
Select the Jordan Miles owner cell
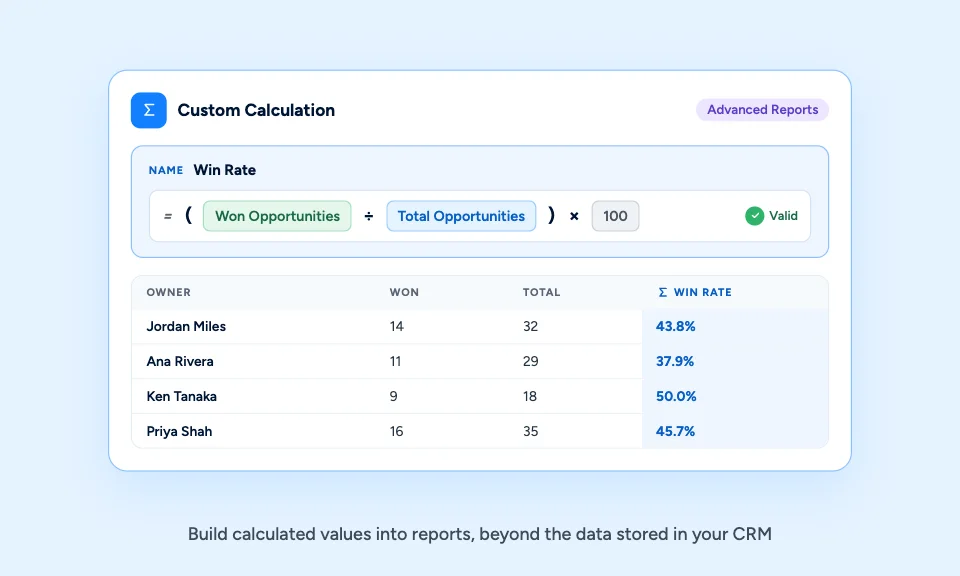186,326
